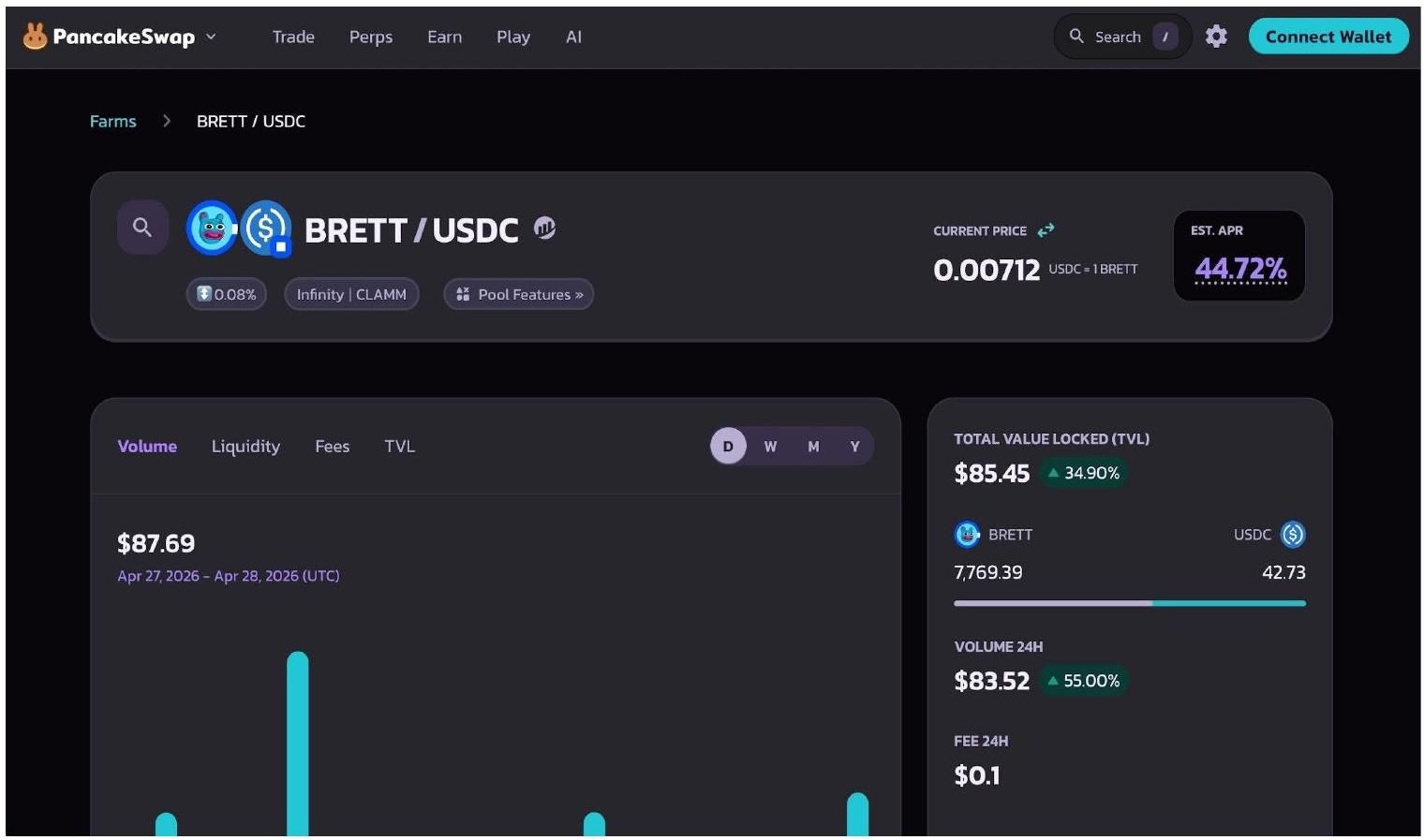Select the Y (year) timeframe
The height and width of the screenshot is (840, 1424).
click(854, 446)
